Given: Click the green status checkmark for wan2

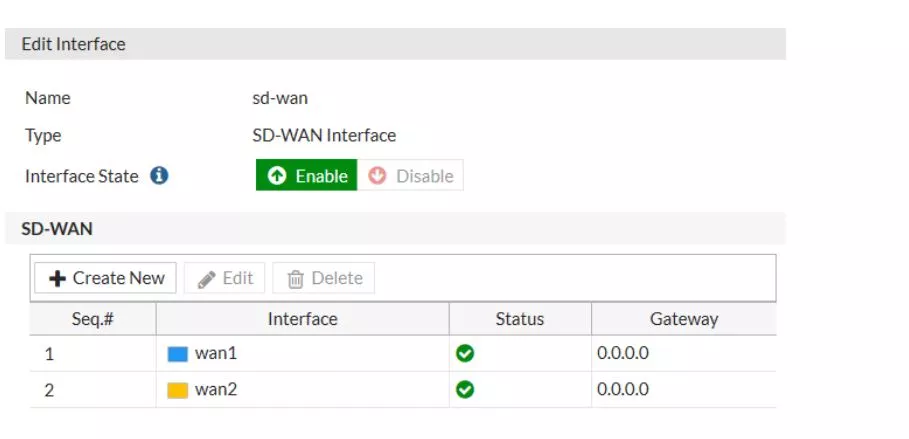Looking at the screenshot, I should 464,390.
